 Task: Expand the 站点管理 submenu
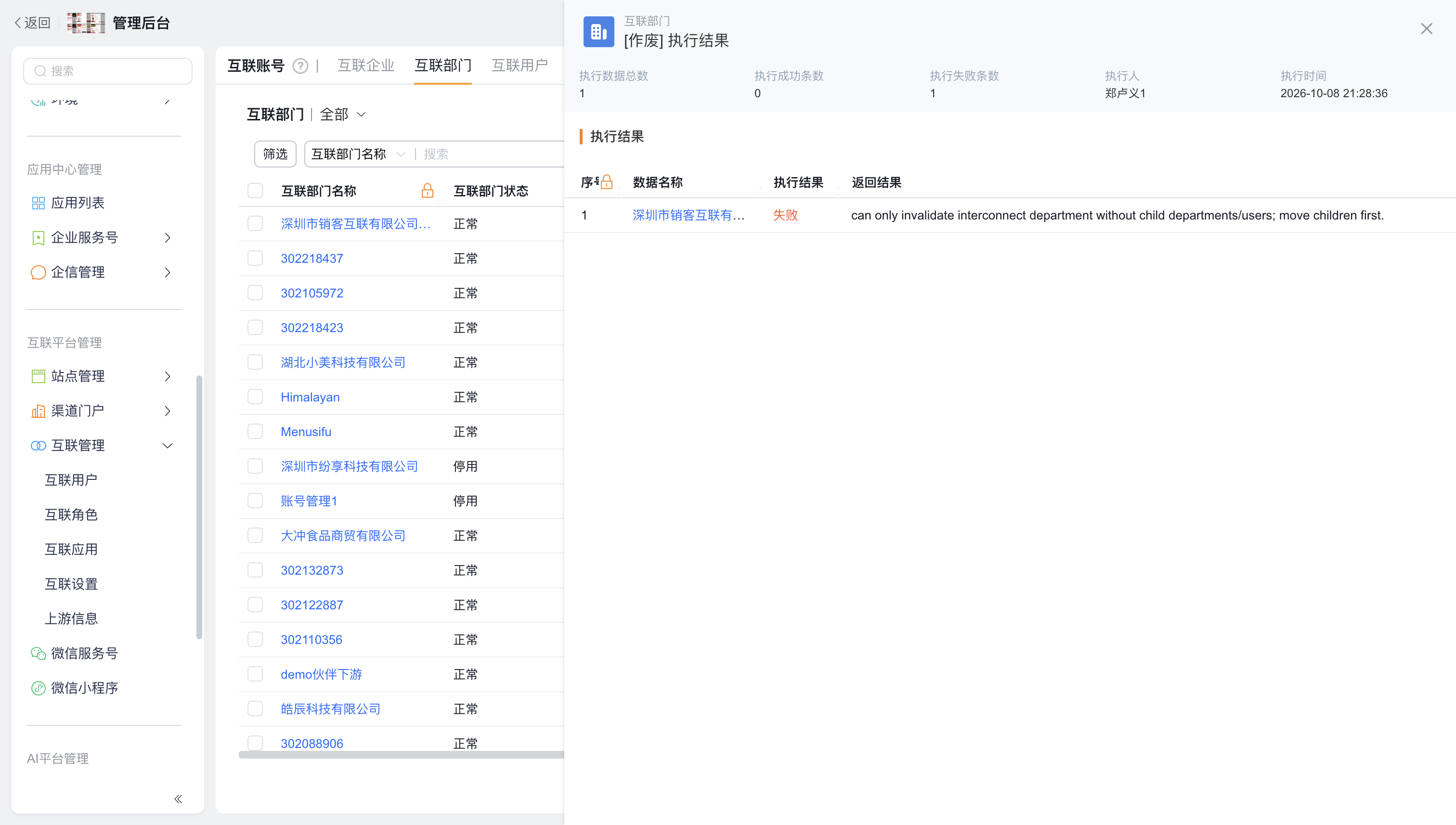click(167, 375)
